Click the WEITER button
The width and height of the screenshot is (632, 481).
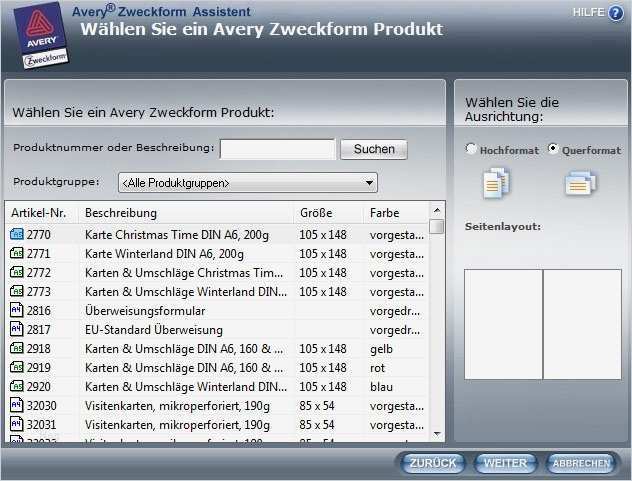[505, 463]
